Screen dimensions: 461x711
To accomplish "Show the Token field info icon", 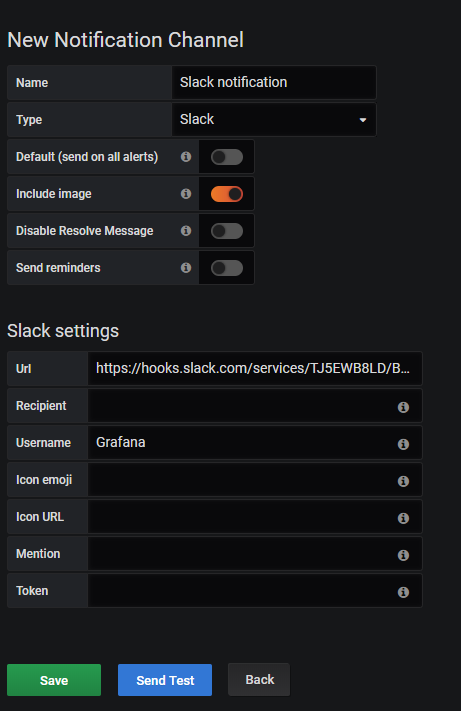I will pos(403,592).
